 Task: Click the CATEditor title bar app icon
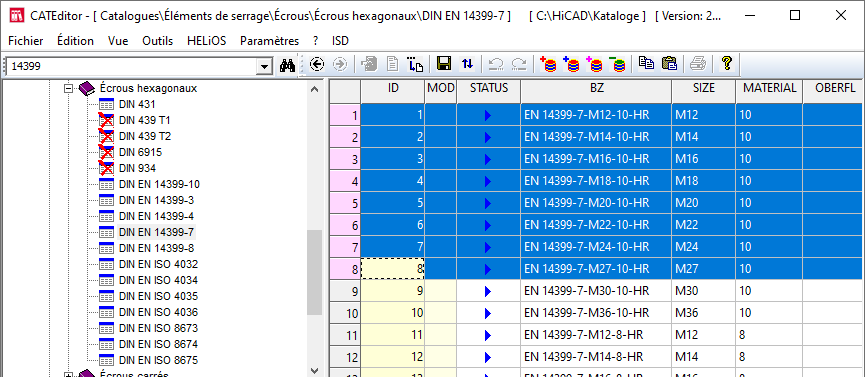17,15
